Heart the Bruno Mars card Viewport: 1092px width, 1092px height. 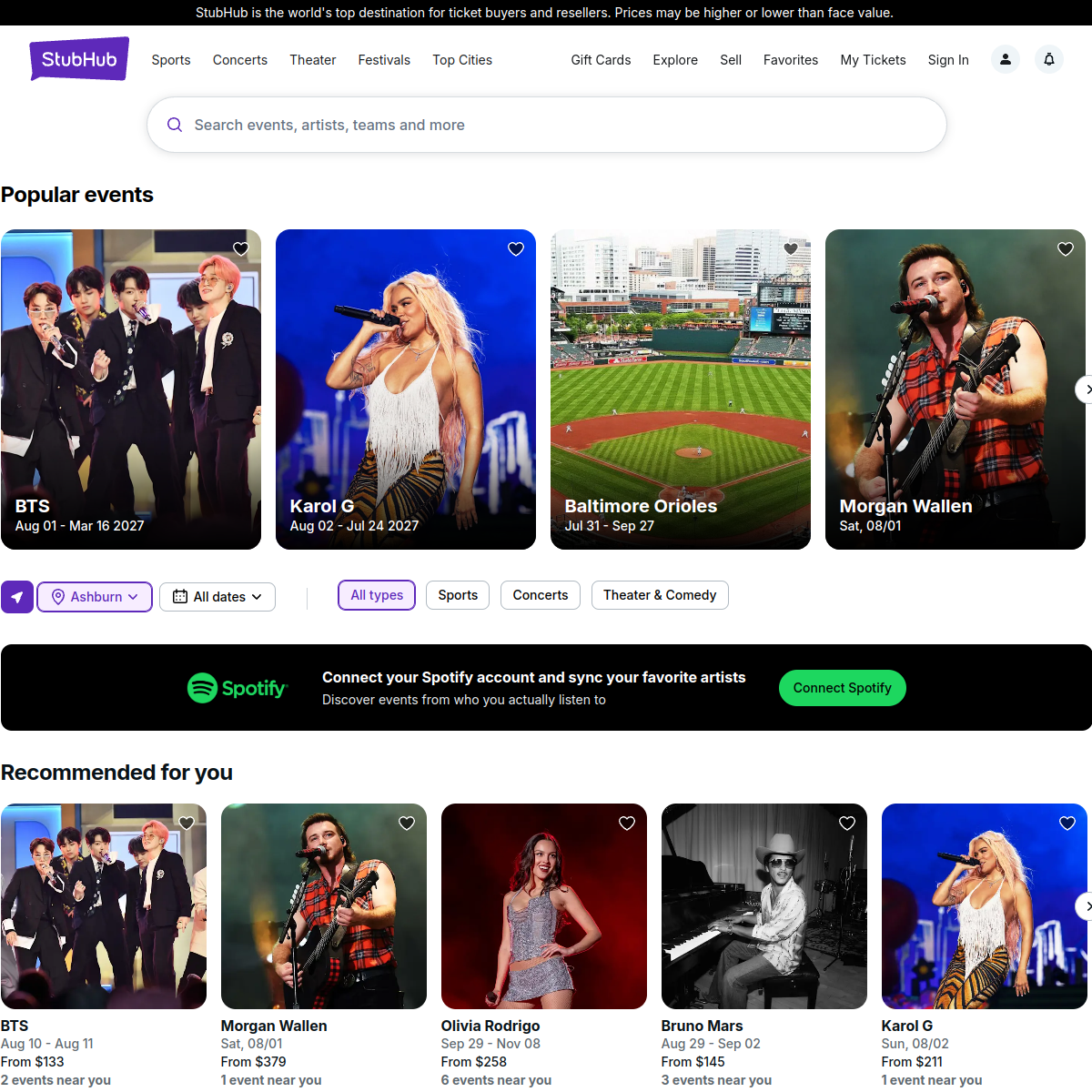point(847,824)
